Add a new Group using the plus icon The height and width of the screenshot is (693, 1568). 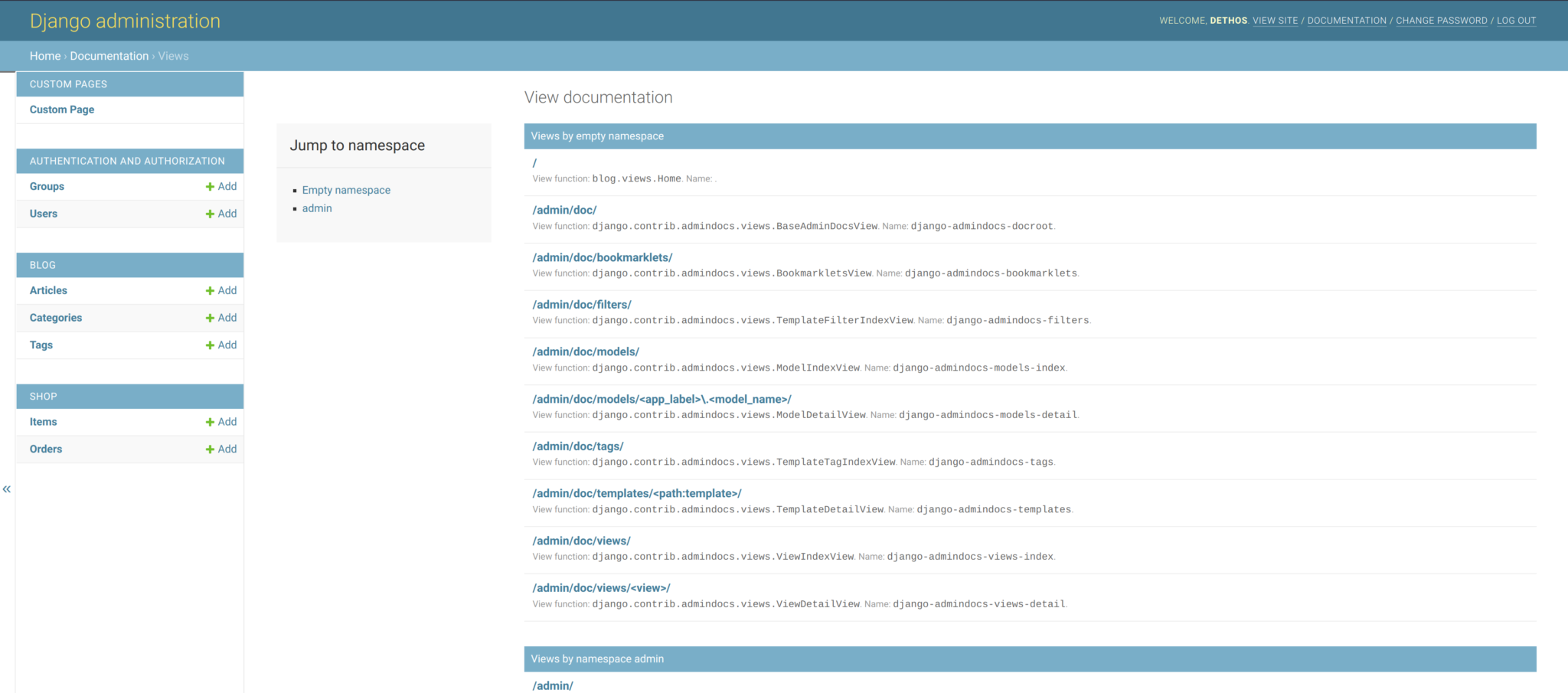[x=221, y=186]
